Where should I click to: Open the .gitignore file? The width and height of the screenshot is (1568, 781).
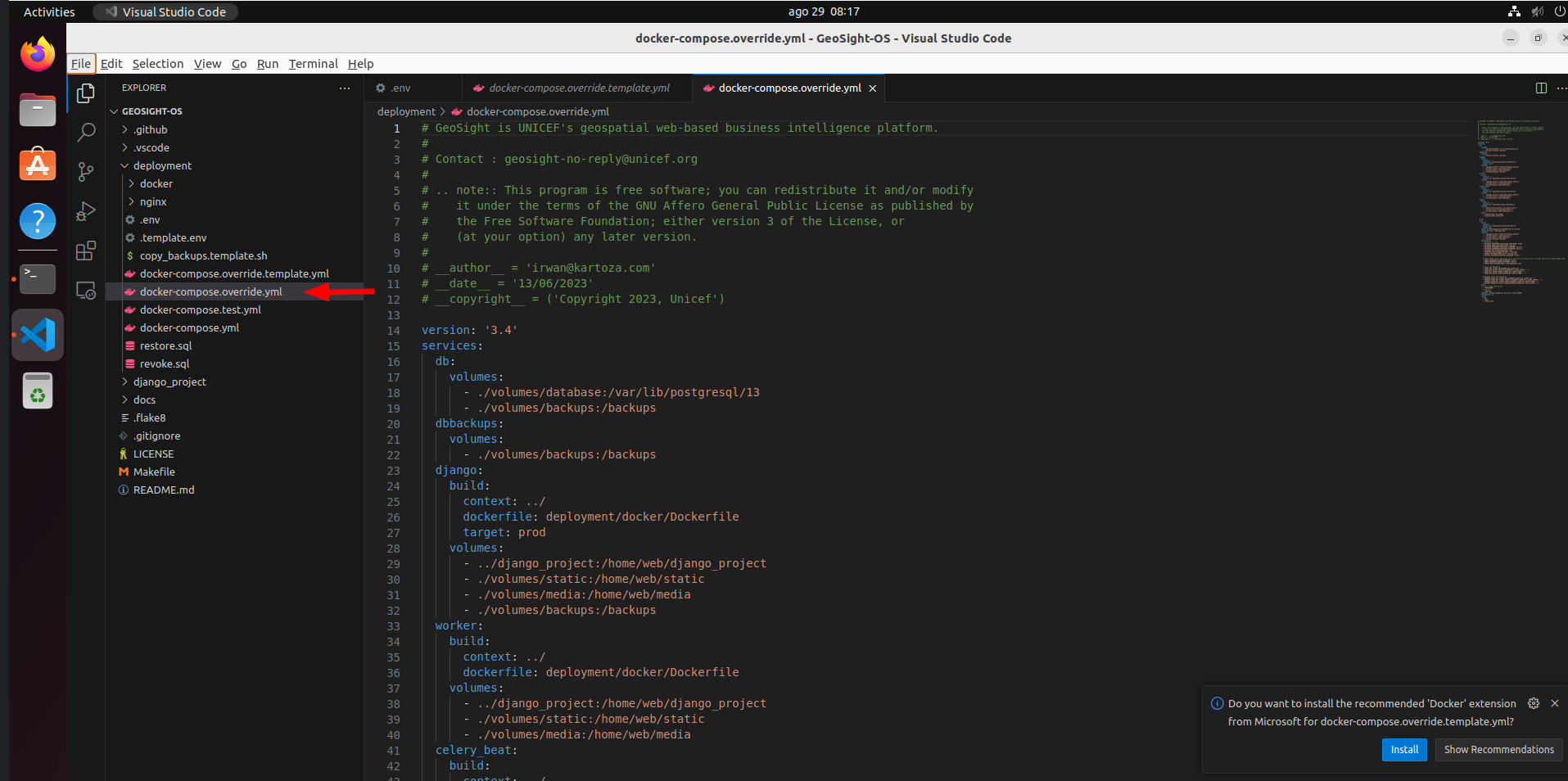pos(234,436)
